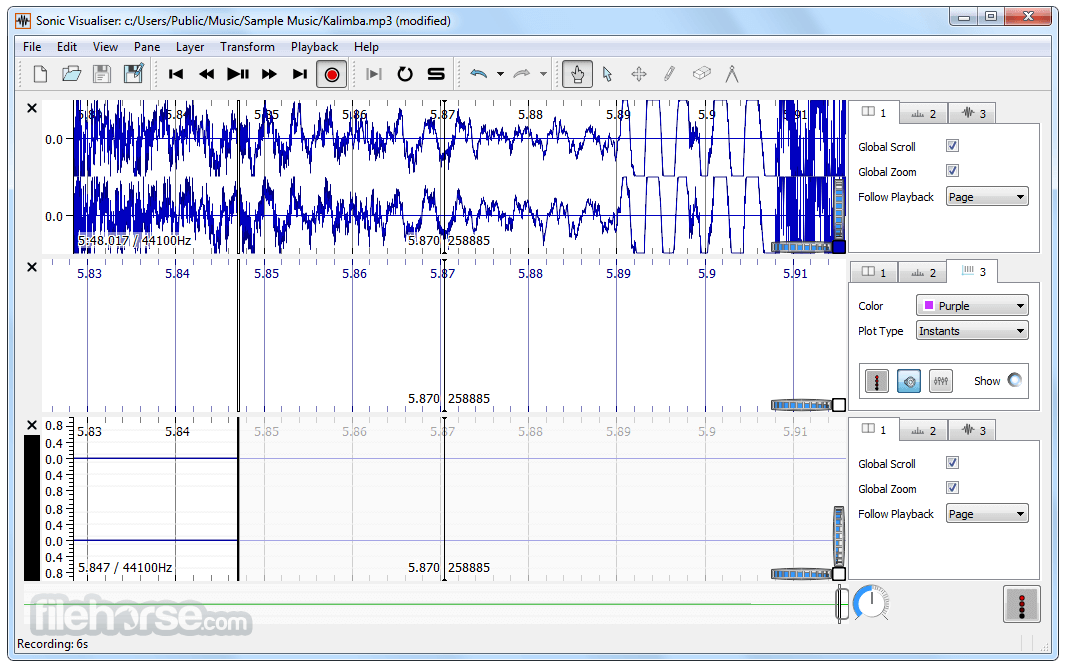Rewind to start of audio
The image size is (1066, 666).
click(175, 74)
